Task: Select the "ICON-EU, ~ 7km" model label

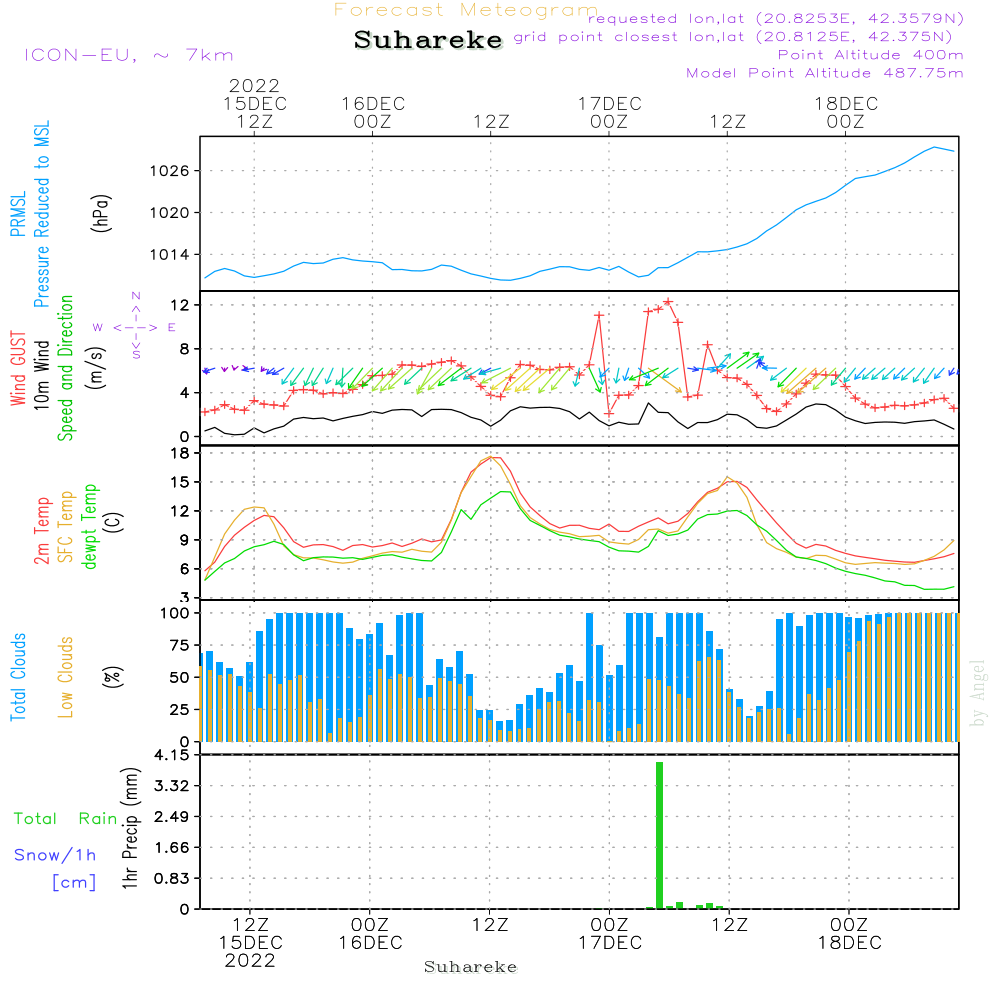Action: (x=127, y=55)
